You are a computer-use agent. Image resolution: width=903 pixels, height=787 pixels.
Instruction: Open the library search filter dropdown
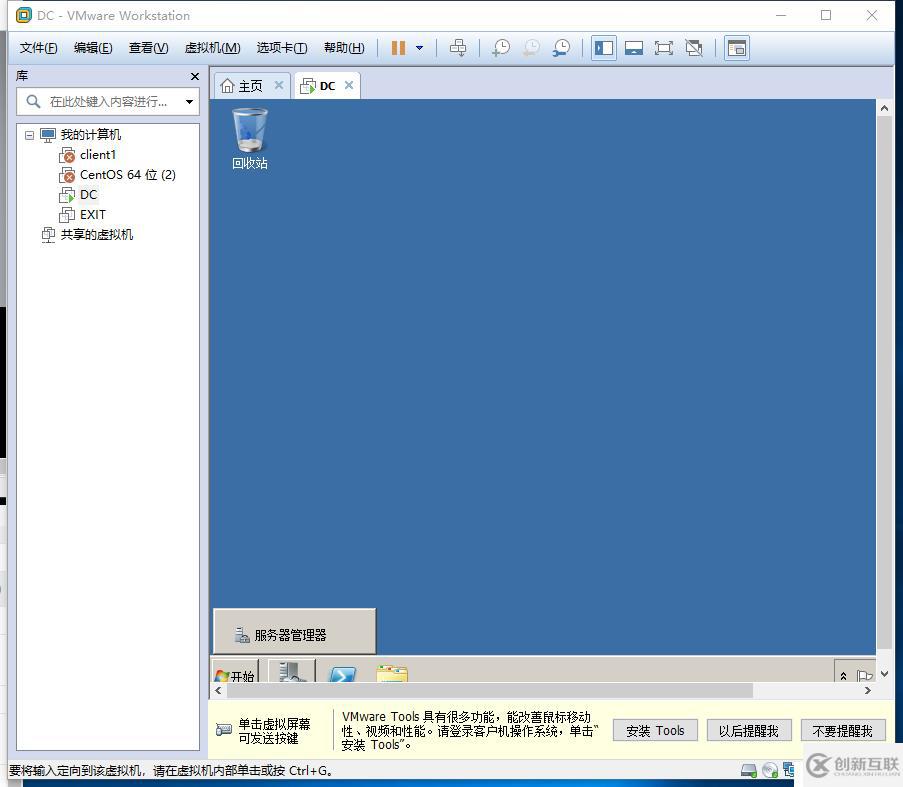click(x=189, y=102)
